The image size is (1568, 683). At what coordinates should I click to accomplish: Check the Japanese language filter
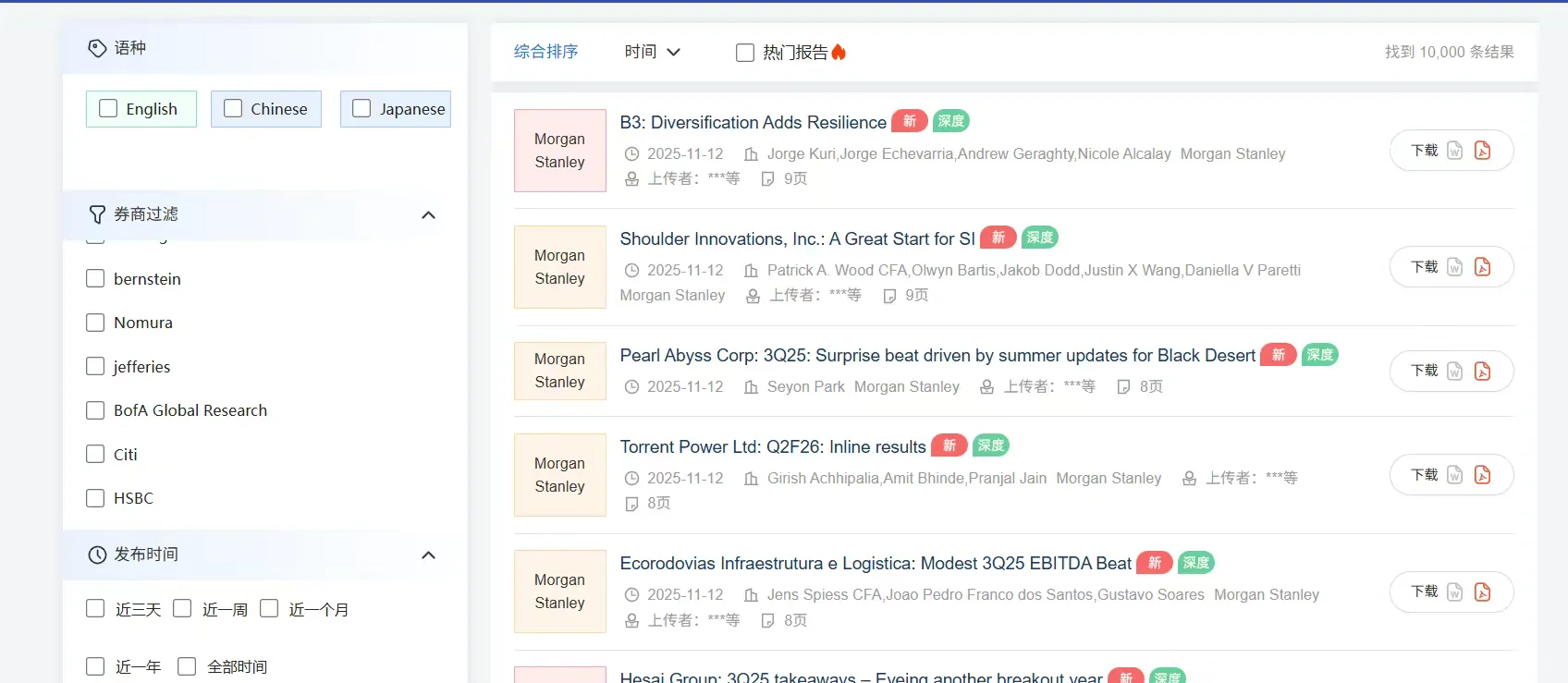tap(361, 108)
